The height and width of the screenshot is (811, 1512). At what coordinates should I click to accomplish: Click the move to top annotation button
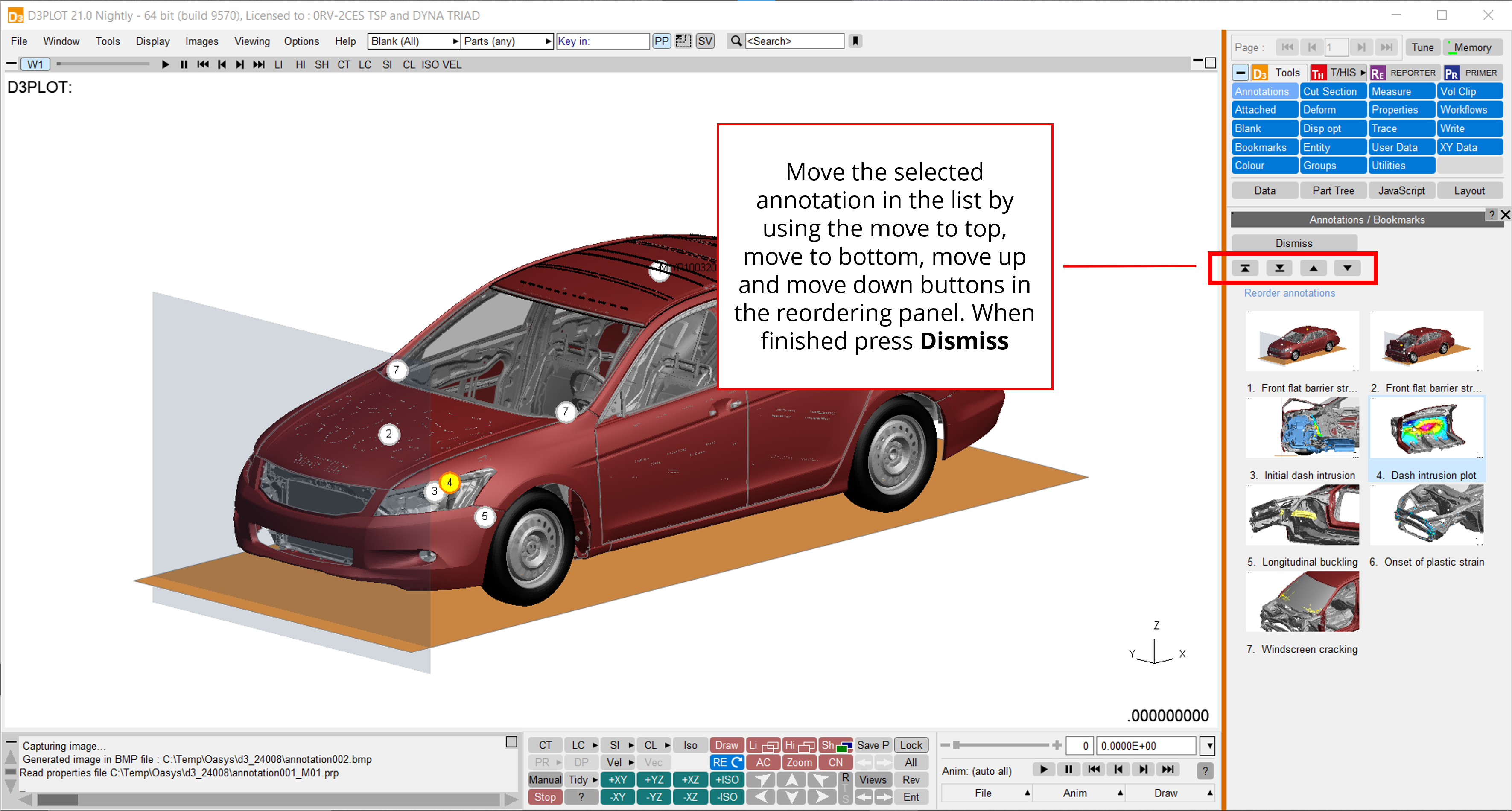coord(1244,268)
